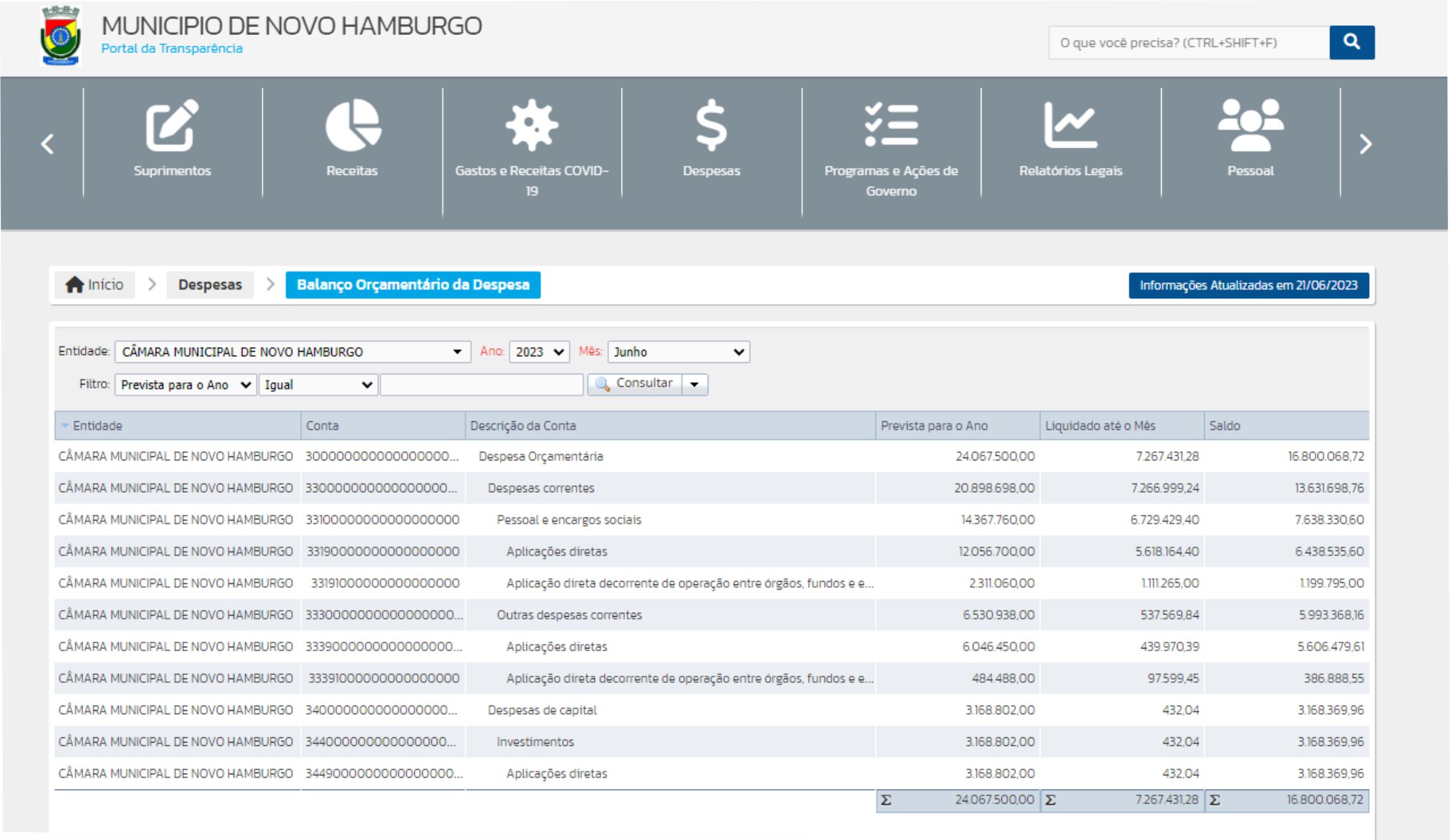
Task: Open the Receitas pie chart icon
Action: tap(352, 125)
